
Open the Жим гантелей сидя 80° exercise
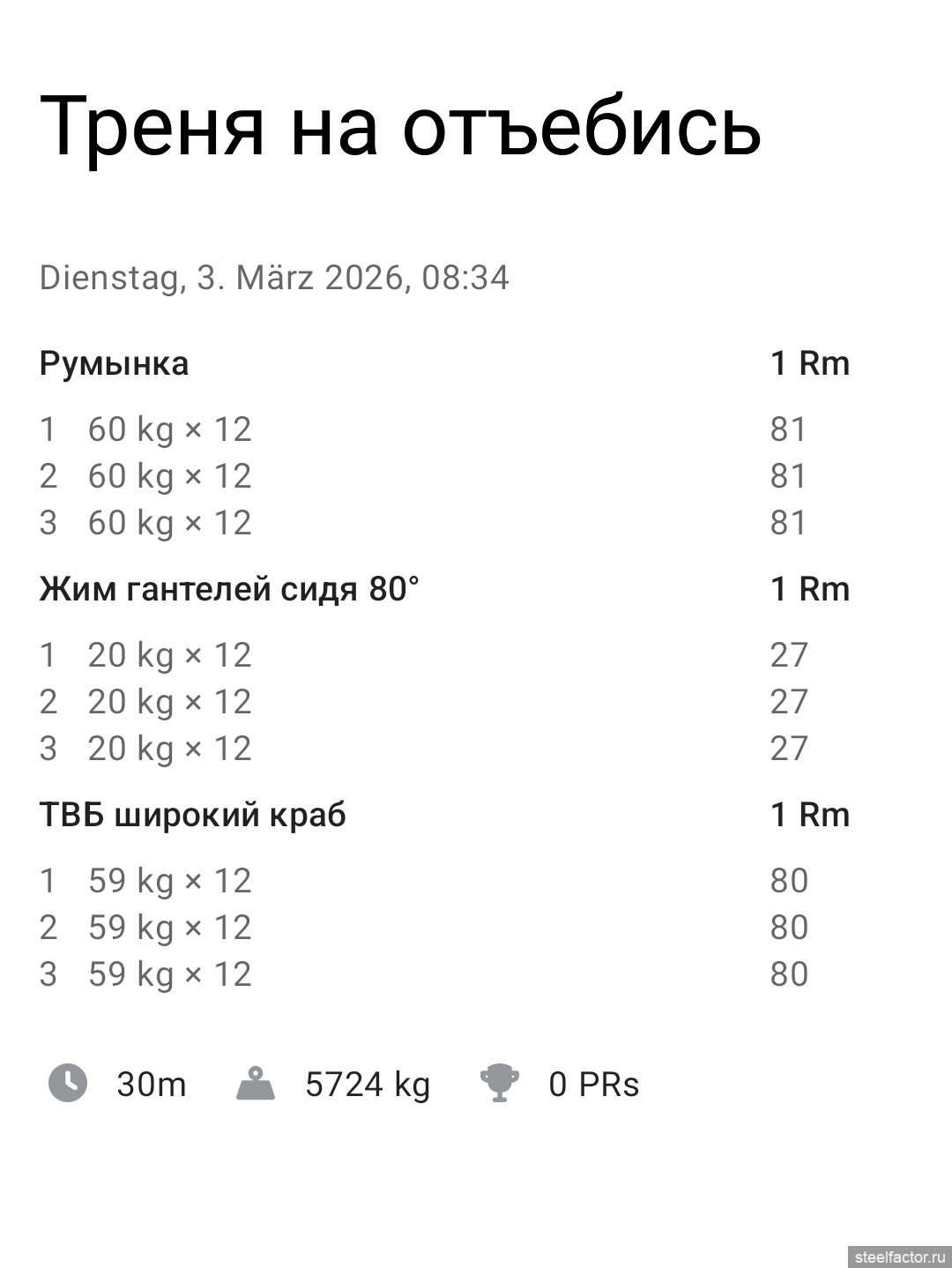pos(229,589)
